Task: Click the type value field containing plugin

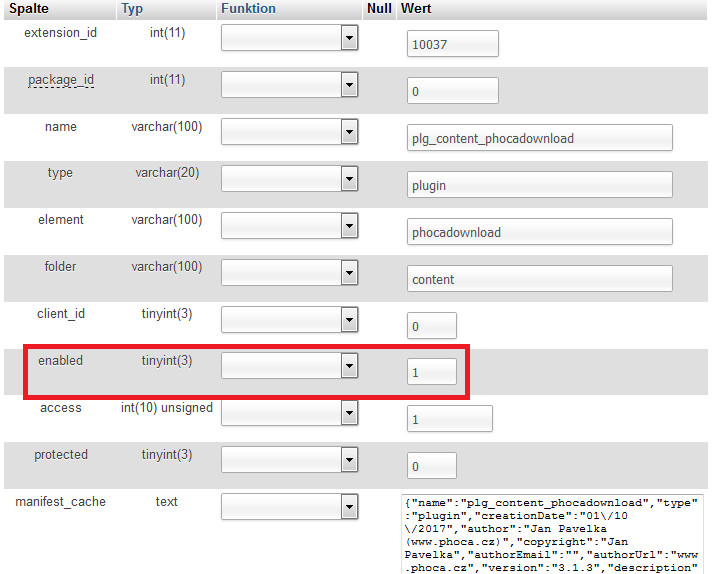Action: (539, 185)
